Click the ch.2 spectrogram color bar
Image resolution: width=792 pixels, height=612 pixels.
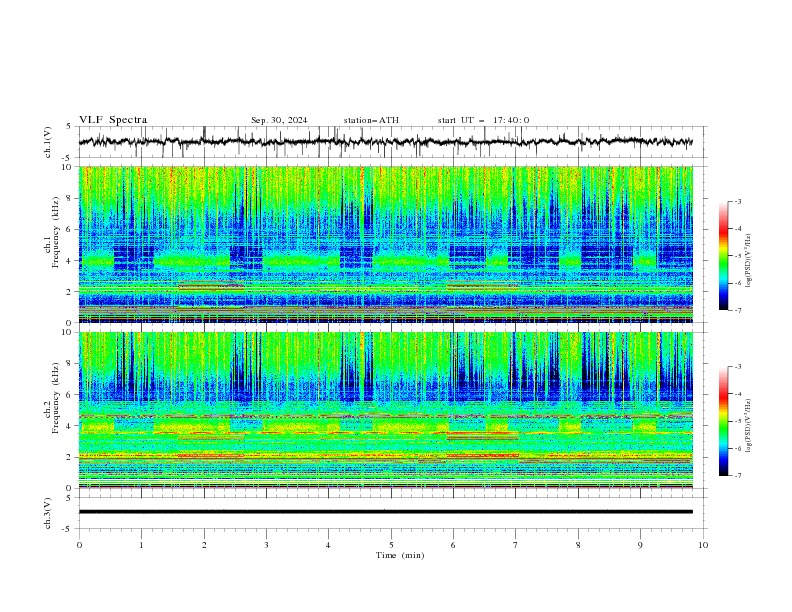pos(723,421)
